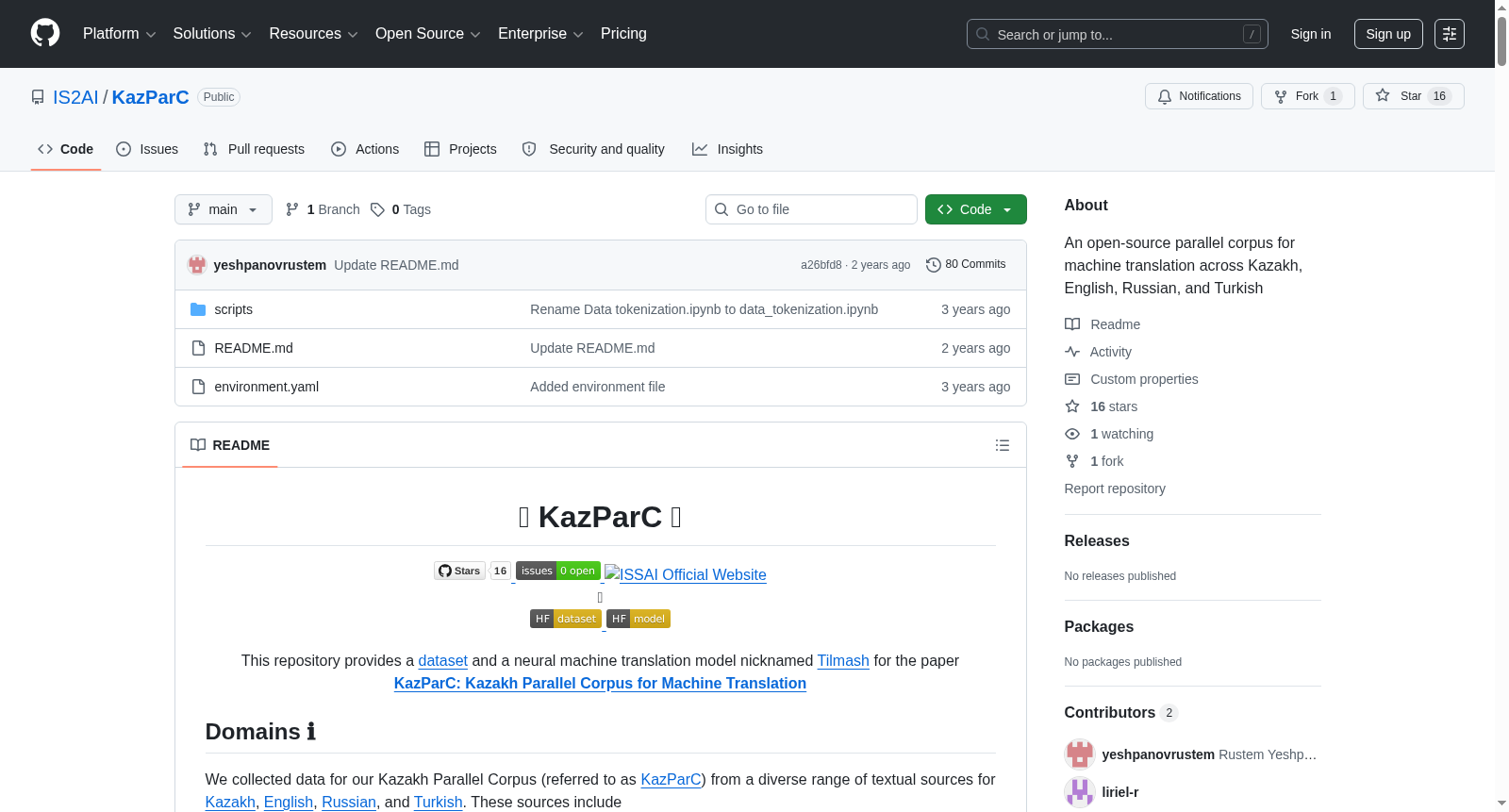Image resolution: width=1509 pixels, height=812 pixels.
Task: Click yeshpanovrustem contributor avatar in sidebar
Action: [1080, 754]
